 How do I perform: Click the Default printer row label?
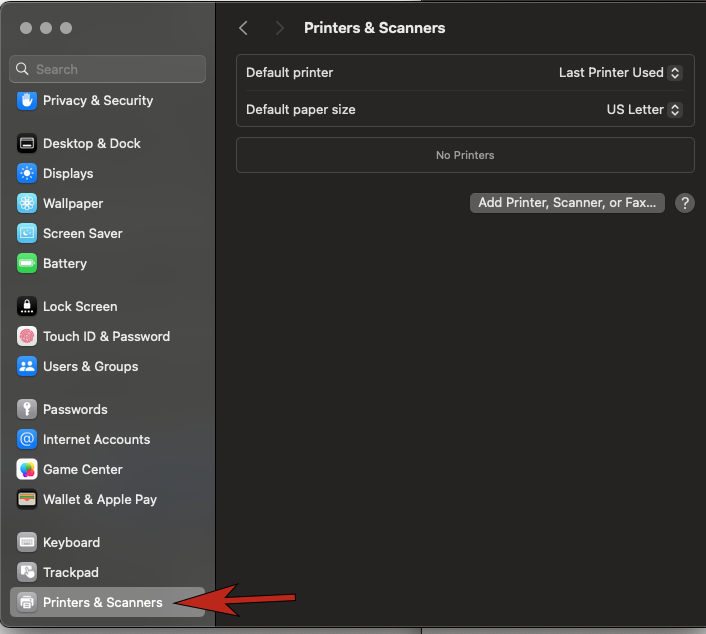(x=290, y=72)
